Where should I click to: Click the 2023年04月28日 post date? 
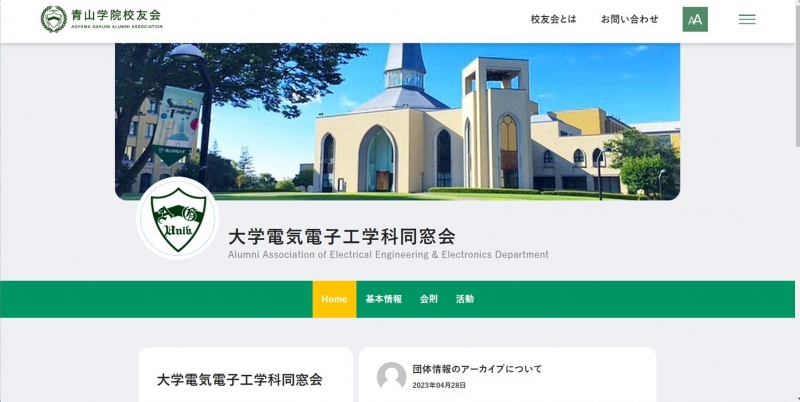(x=439, y=385)
